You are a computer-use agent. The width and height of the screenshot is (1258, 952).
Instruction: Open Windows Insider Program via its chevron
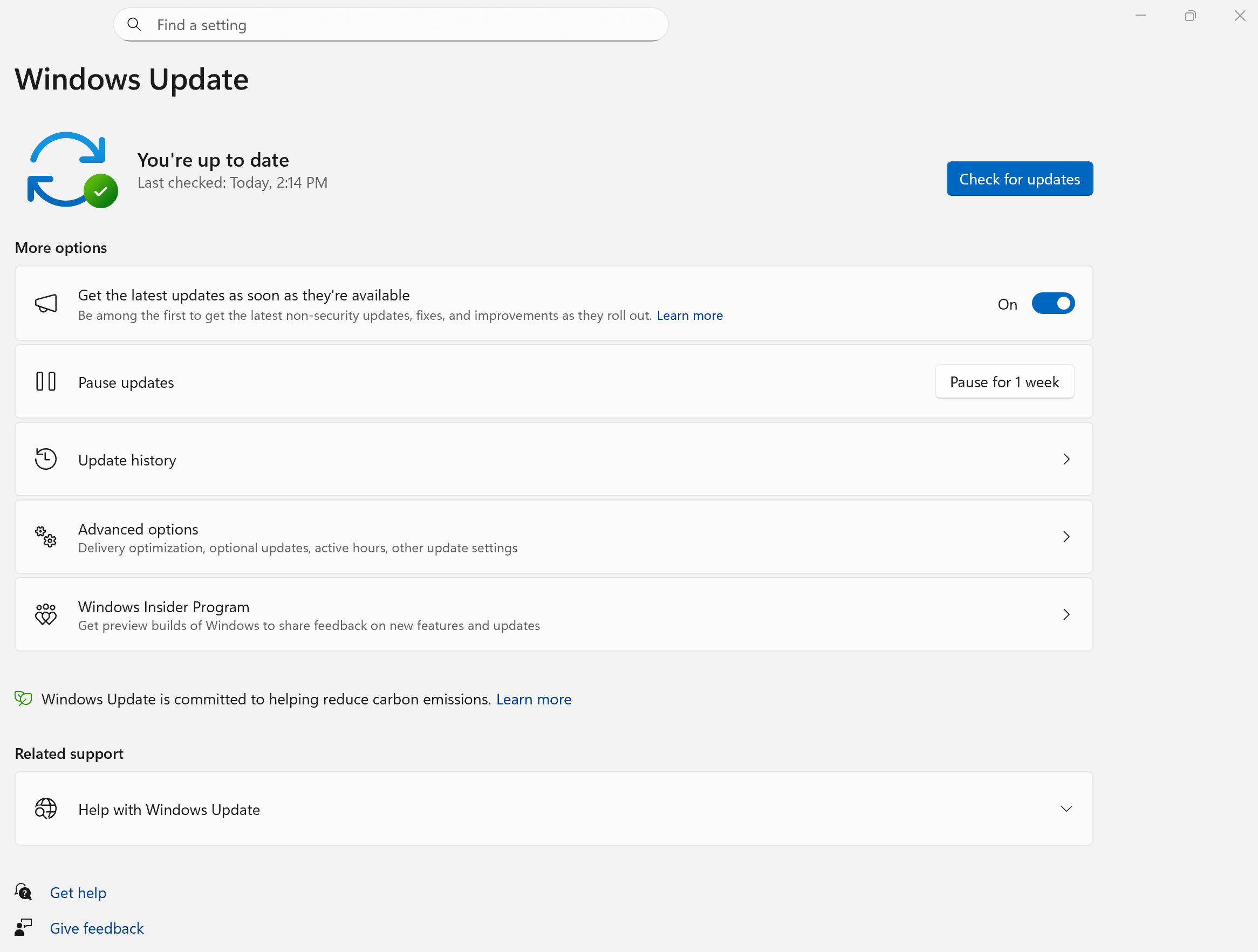pyautogui.click(x=1066, y=614)
